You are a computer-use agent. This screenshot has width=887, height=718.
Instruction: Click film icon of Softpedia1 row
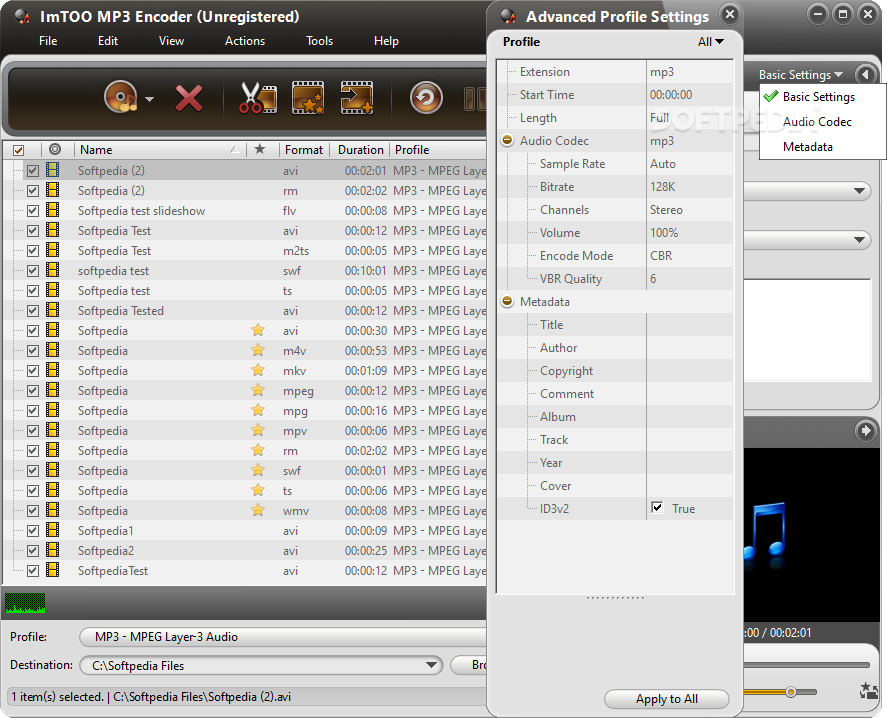[53, 530]
